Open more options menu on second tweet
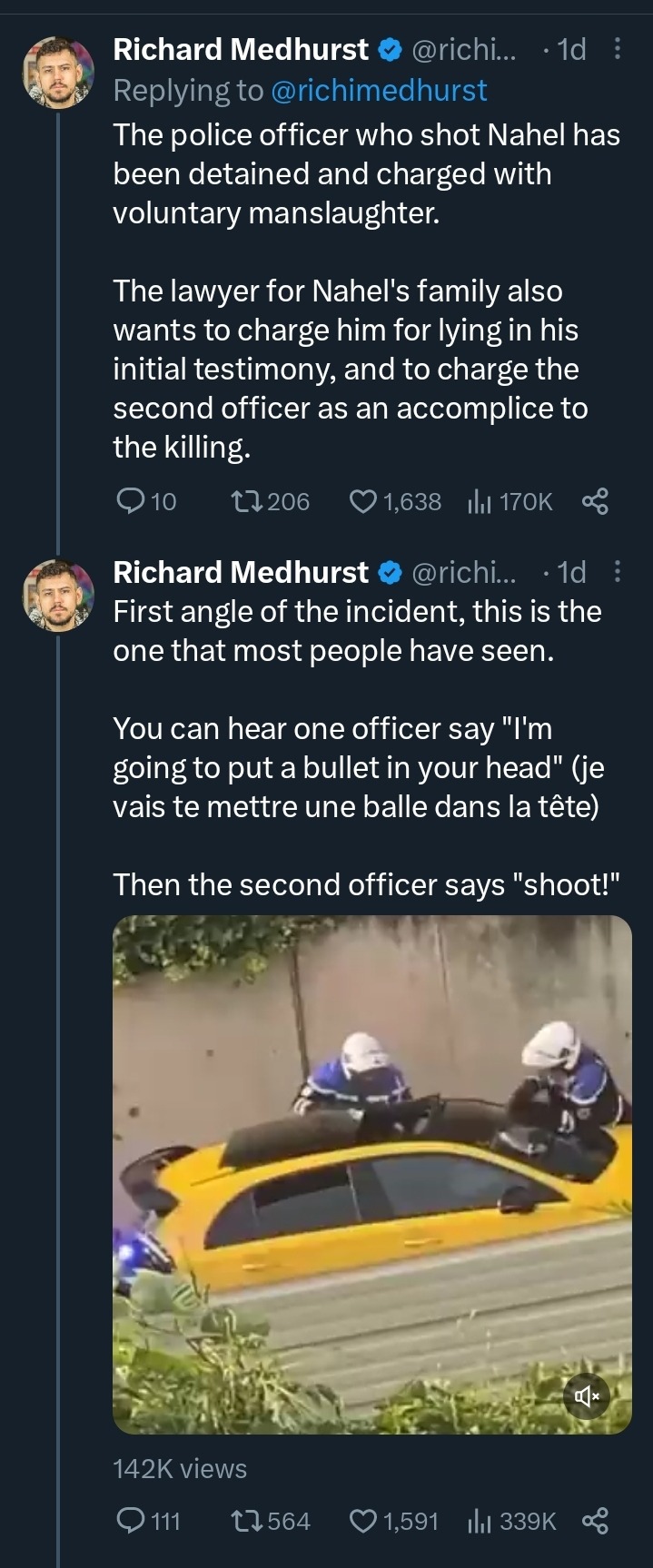This screenshot has width=653, height=1568. pyautogui.click(x=618, y=572)
